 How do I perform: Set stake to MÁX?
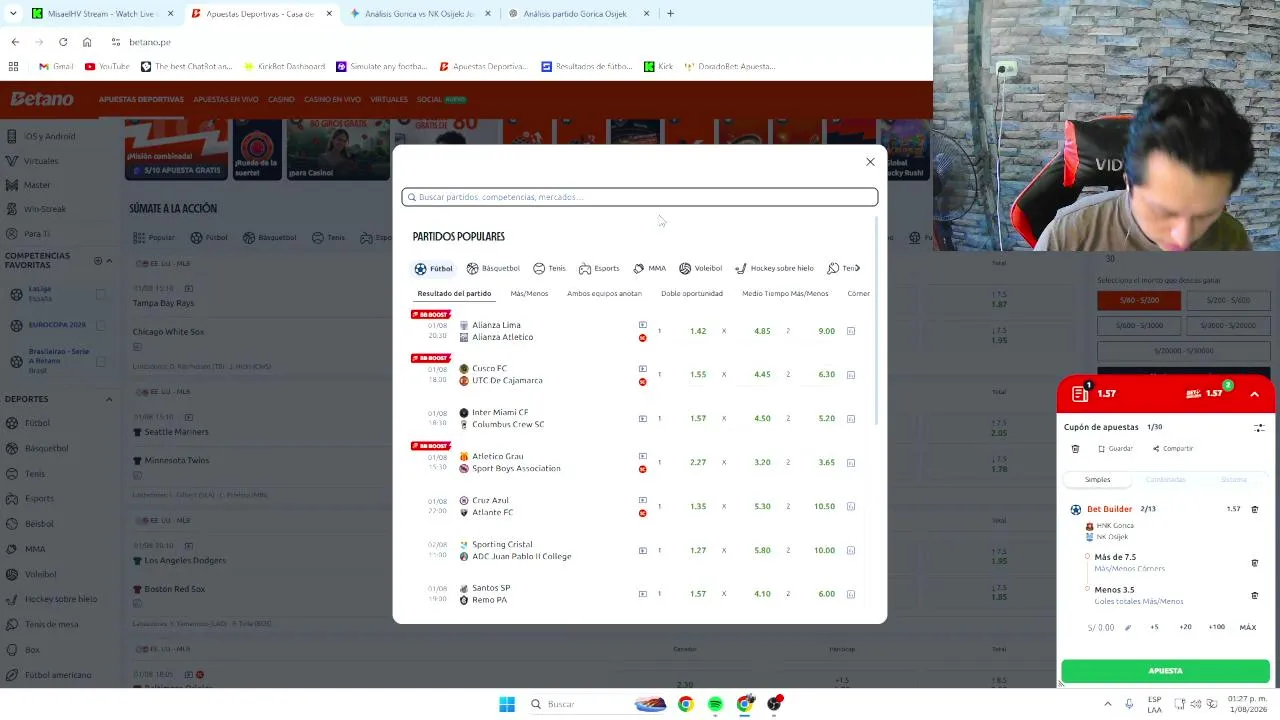(1248, 627)
